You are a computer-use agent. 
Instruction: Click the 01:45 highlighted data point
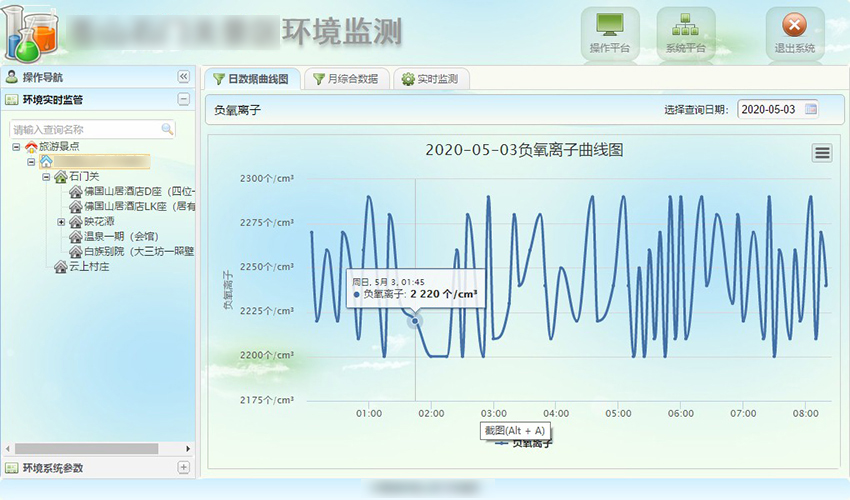pyautogui.click(x=416, y=320)
